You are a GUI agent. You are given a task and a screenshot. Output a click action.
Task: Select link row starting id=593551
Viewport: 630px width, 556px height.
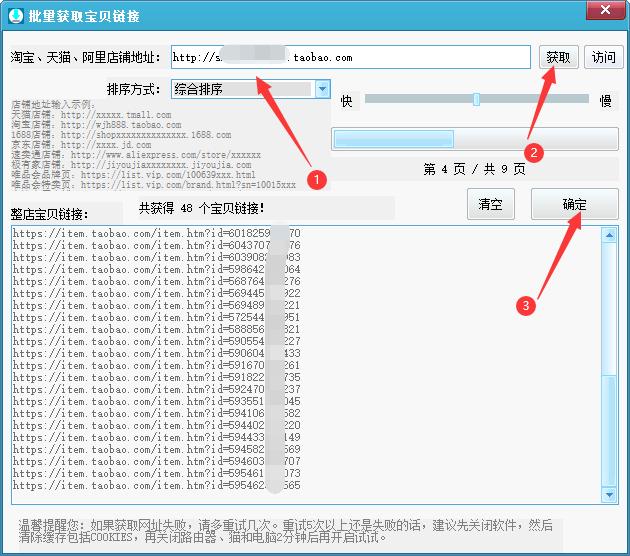(156, 401)
